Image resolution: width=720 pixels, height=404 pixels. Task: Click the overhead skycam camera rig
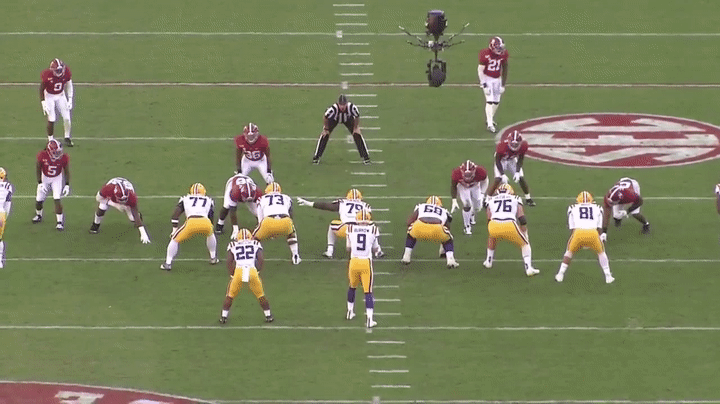[434, 46]
